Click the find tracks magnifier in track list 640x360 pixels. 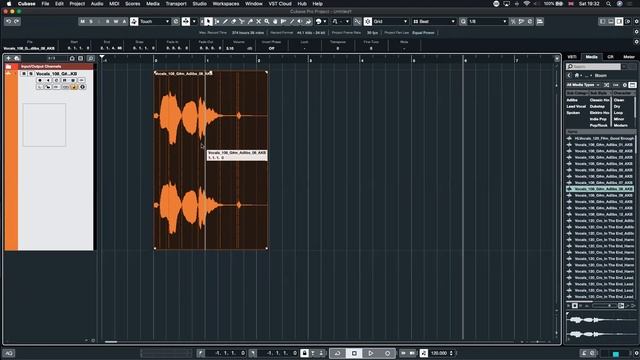tap(91, 58)
